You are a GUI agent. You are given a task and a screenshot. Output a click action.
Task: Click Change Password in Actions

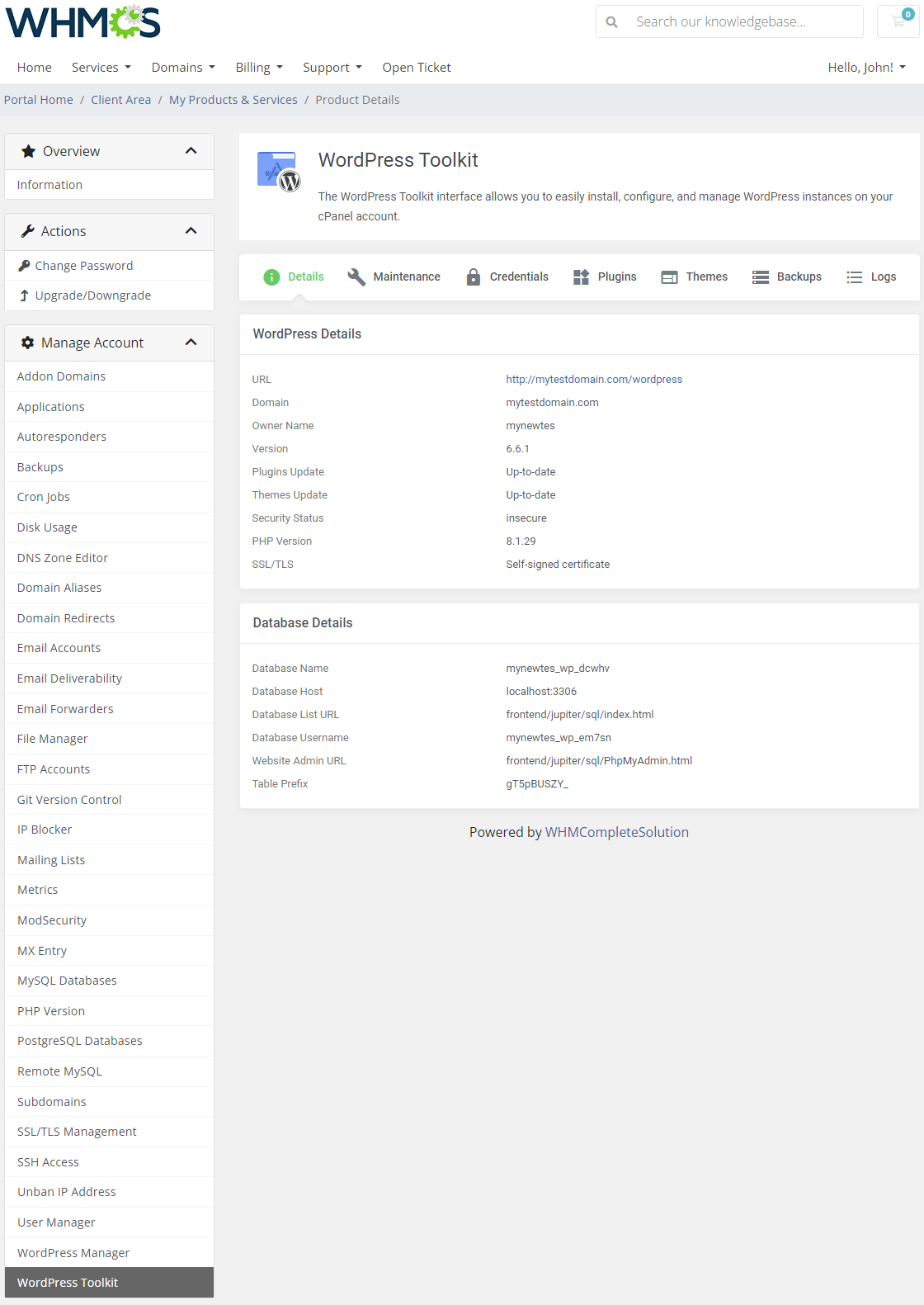[x=109, y=266]
